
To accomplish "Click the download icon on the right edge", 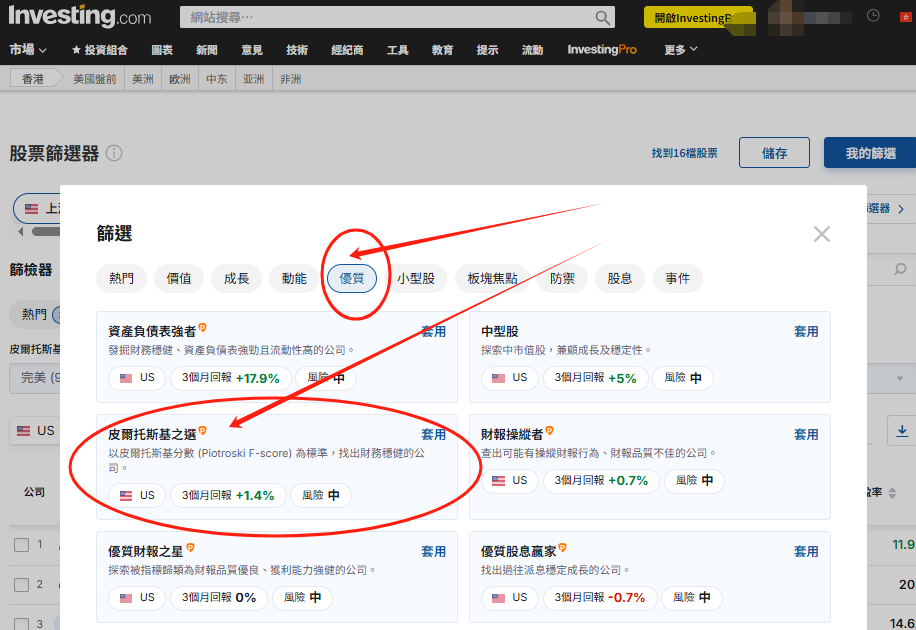I will tap(902, 431).
